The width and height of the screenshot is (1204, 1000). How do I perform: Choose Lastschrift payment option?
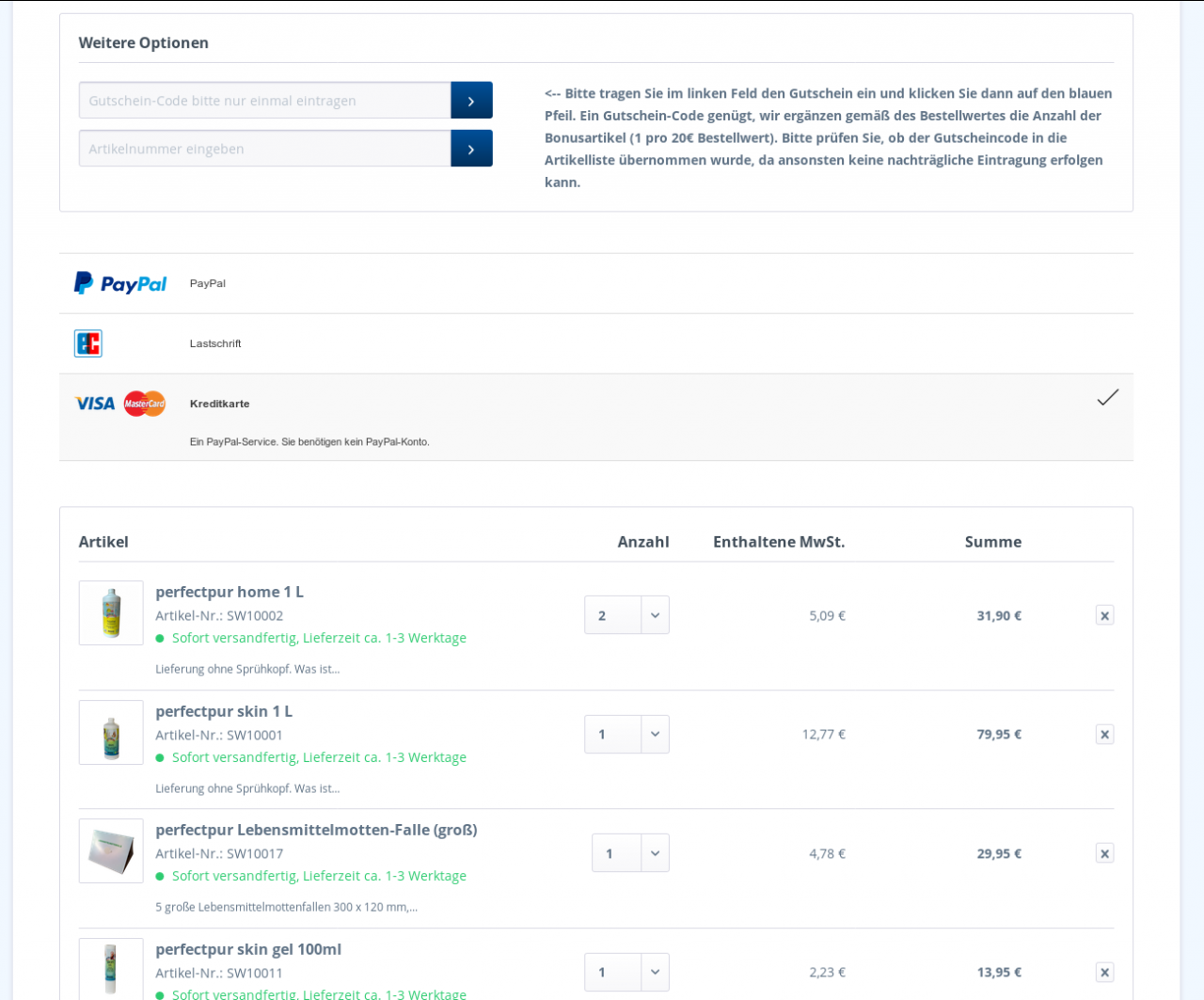point(596,343)
